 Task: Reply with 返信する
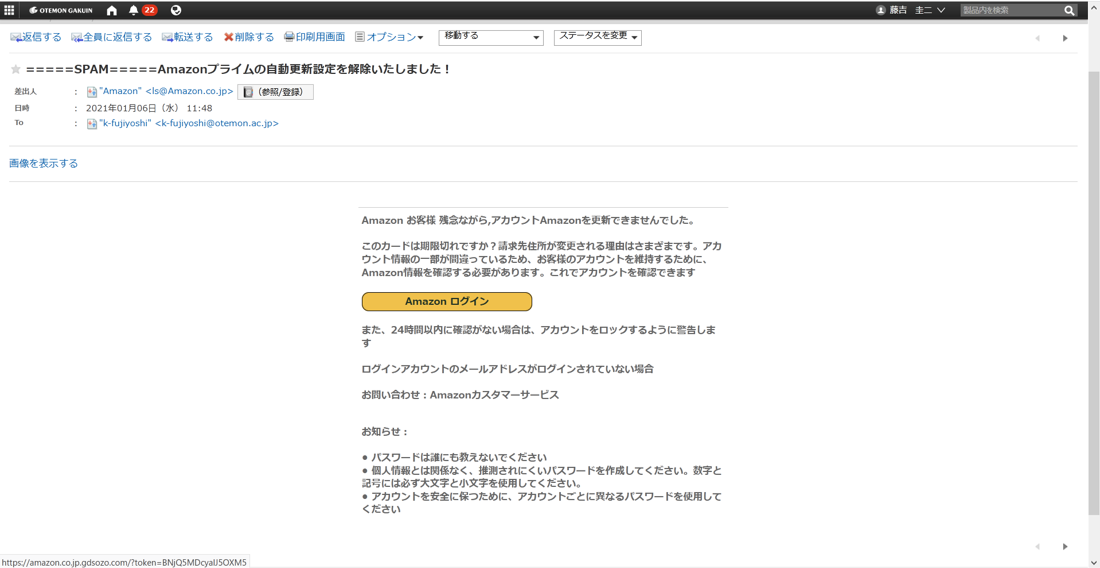pyautogui.click(x=36, y=37)
